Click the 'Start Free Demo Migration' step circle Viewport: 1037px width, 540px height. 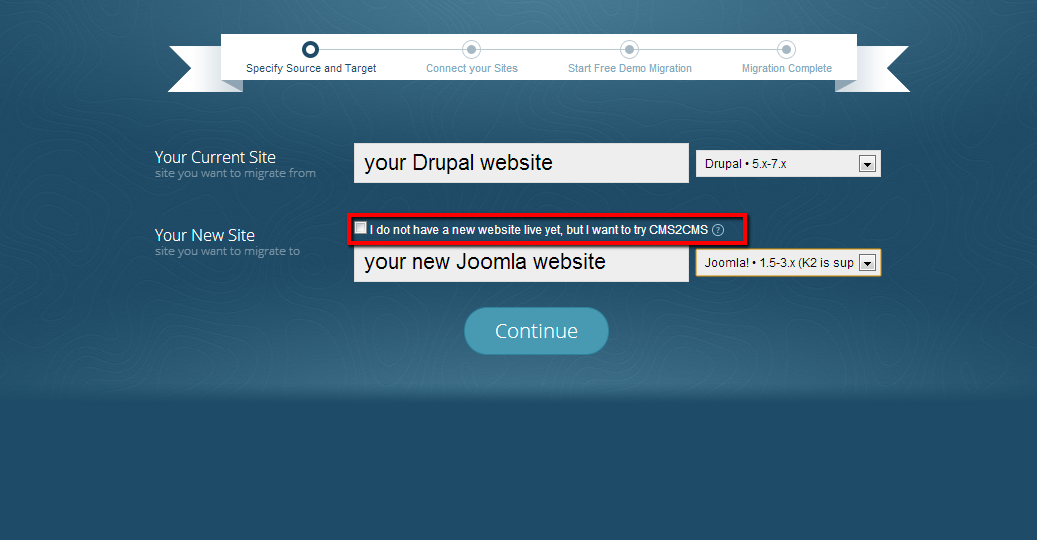(629, 49)
